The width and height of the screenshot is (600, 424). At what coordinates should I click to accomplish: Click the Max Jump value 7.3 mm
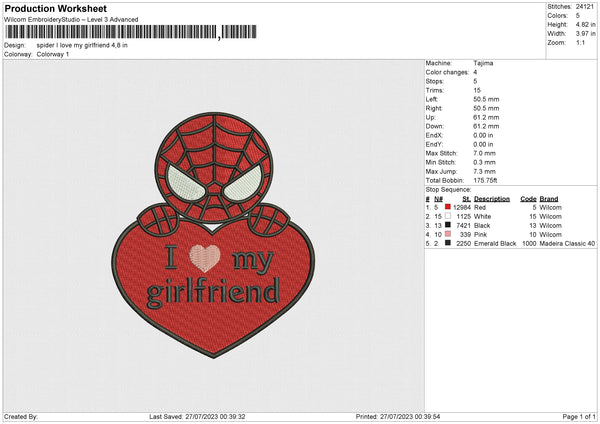click(484, 171)
